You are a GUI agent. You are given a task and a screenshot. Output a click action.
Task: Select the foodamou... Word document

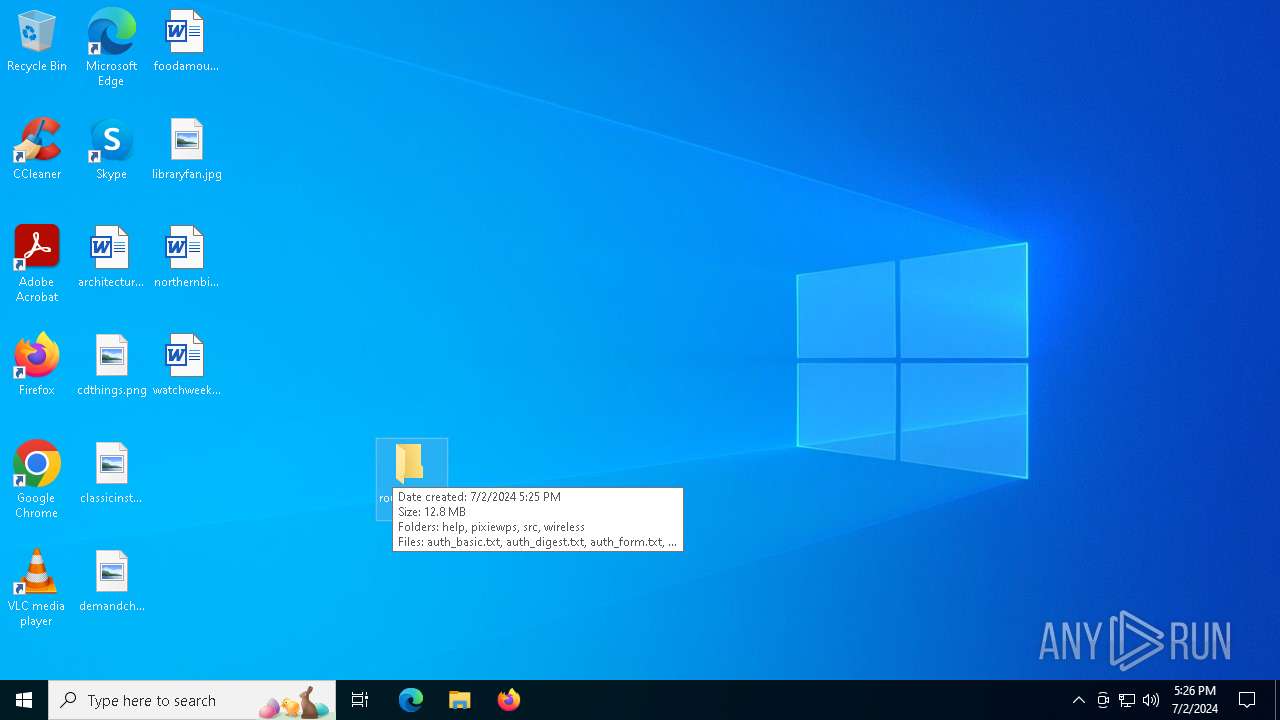(x=186, y=41)
